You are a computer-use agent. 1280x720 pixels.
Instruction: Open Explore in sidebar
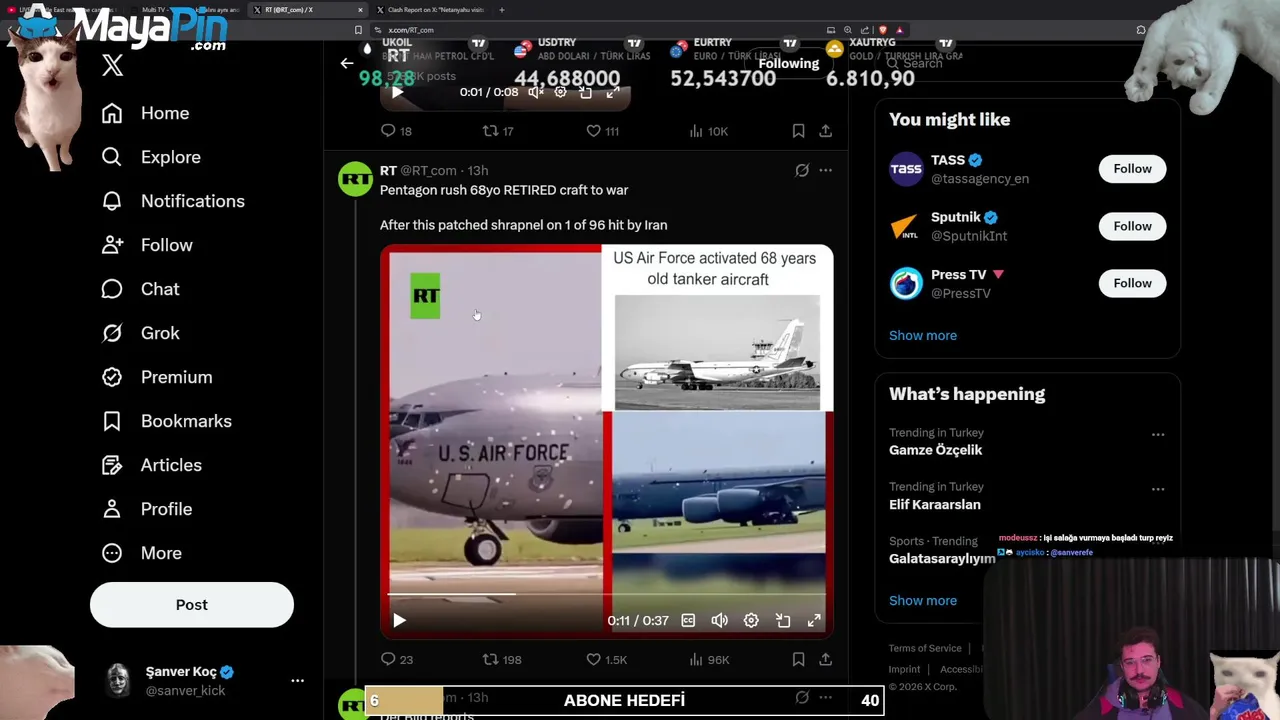[151, 157]
